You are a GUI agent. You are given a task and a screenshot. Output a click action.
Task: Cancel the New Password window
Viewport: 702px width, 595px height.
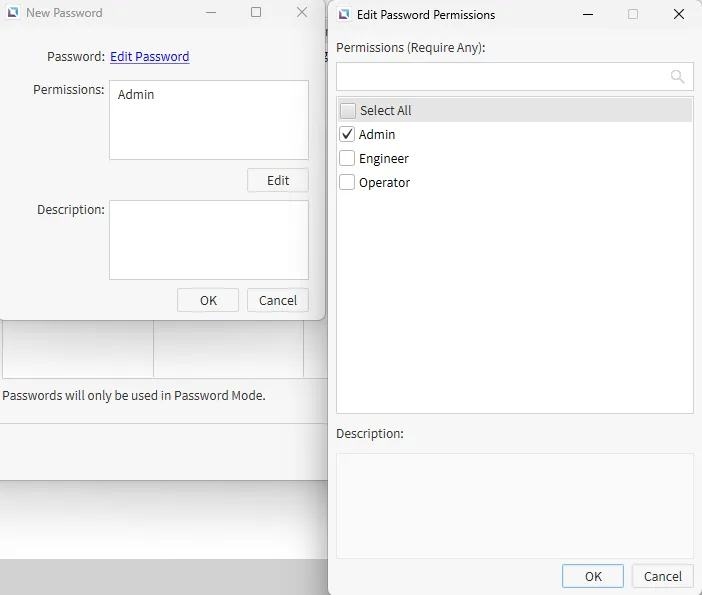pos(278,300)
